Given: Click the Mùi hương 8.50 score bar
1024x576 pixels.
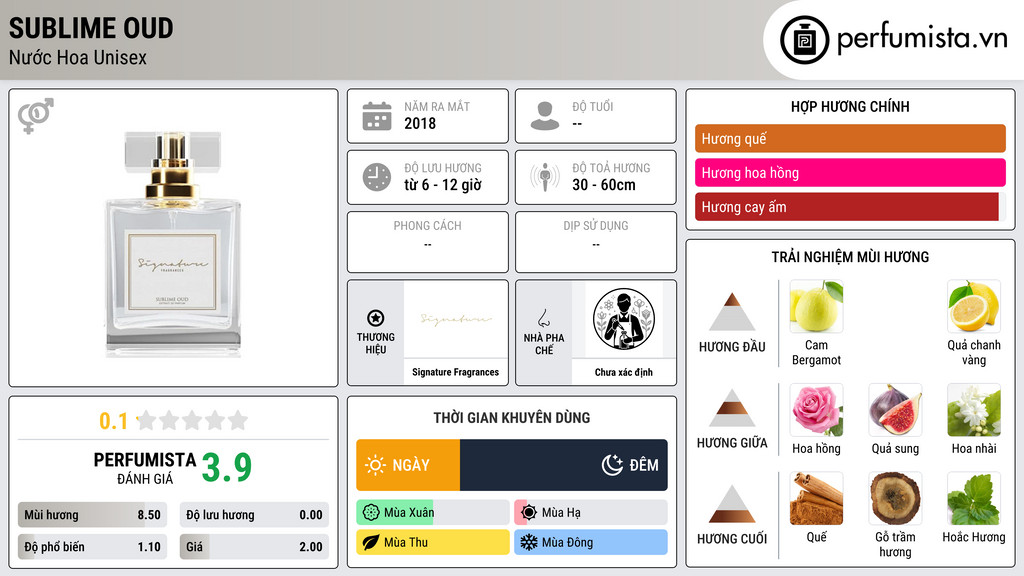Looking at the screenshot, I should pos(92,515).
